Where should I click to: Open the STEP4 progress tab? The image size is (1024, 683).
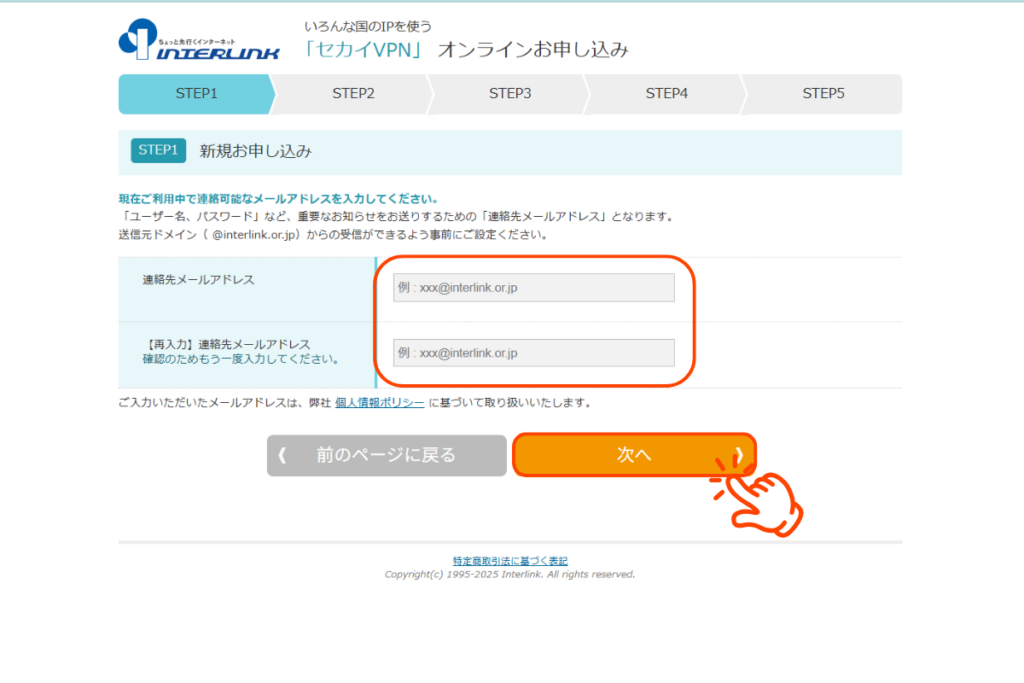point(666,94)
